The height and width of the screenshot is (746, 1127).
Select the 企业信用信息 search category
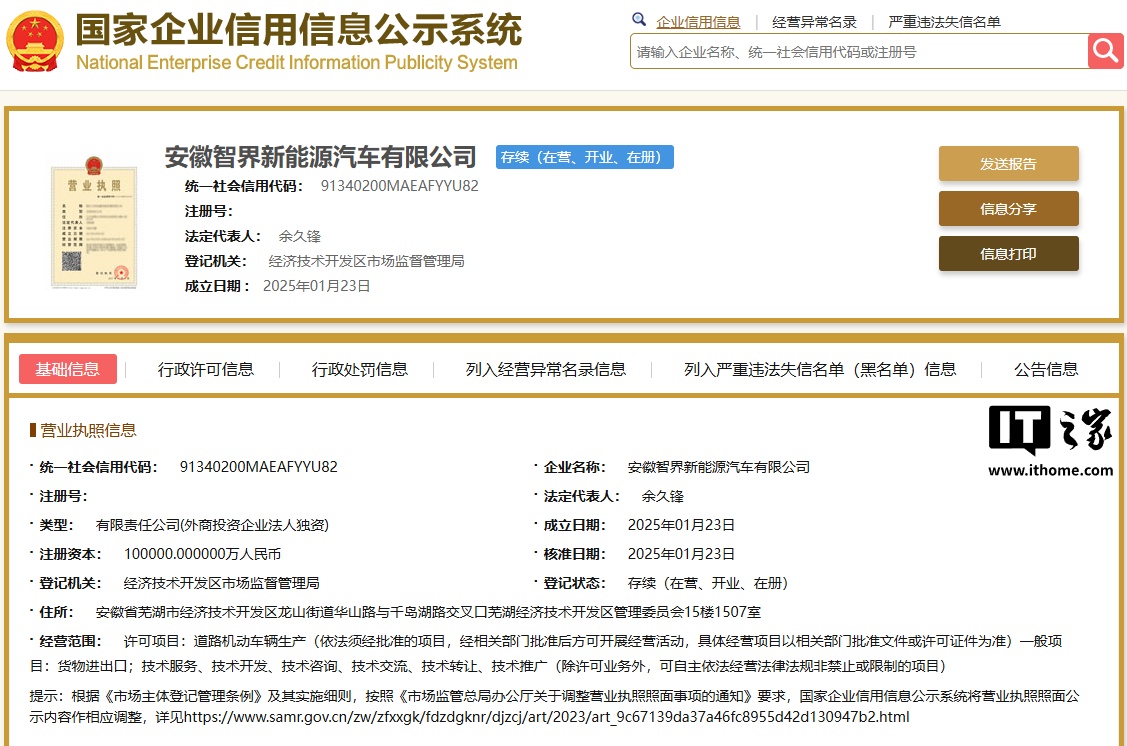698,22
